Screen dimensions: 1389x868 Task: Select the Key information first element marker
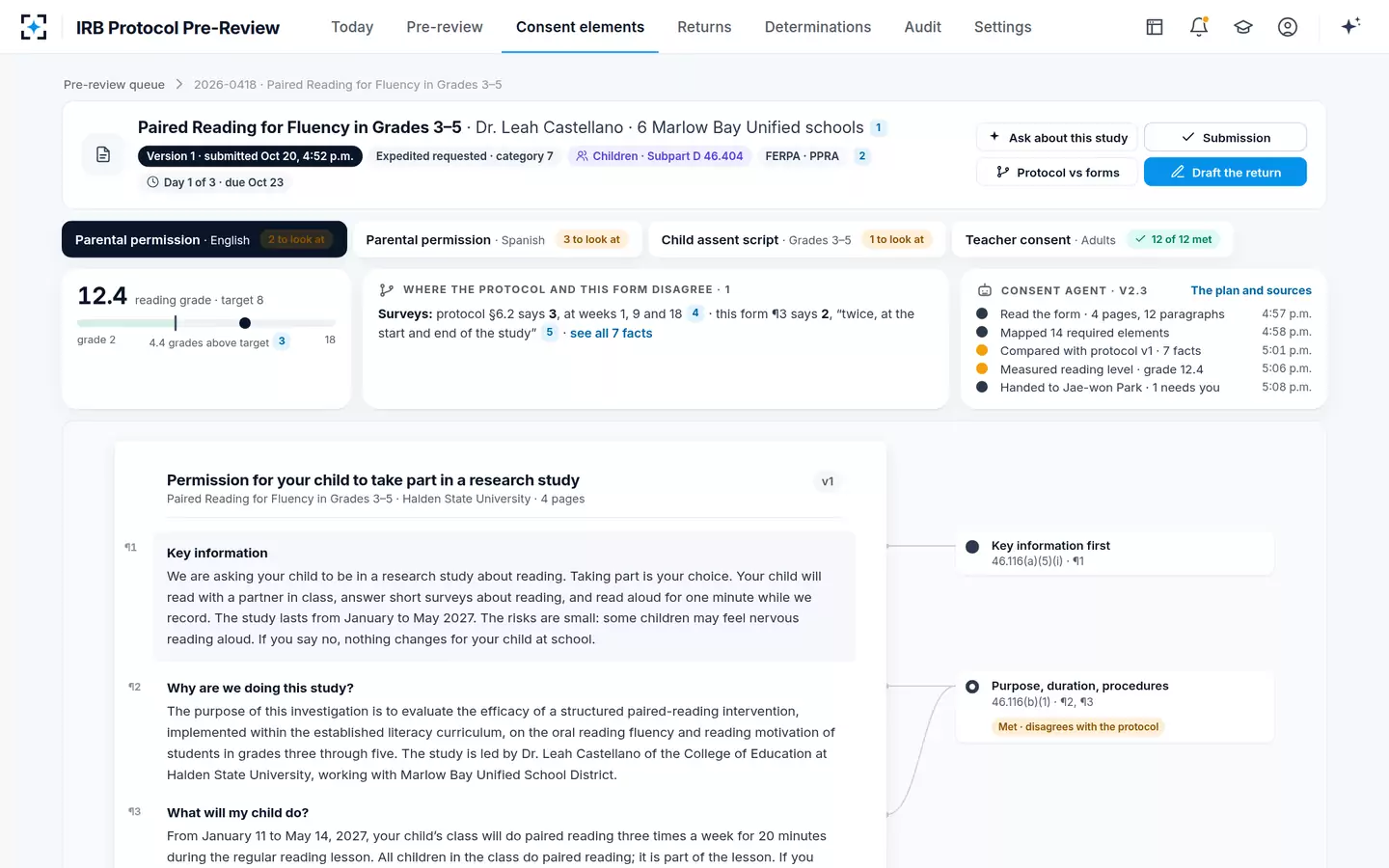972,547
